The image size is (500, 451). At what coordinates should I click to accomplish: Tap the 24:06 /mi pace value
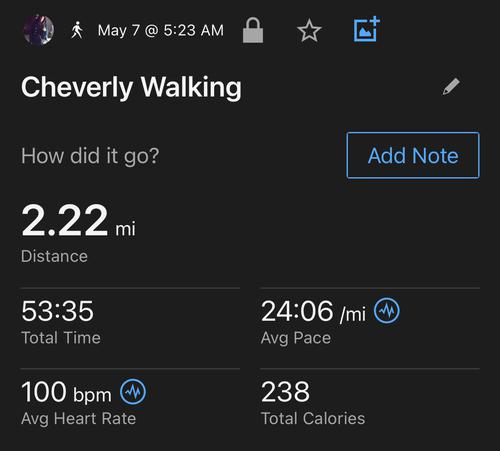[313, 311]
